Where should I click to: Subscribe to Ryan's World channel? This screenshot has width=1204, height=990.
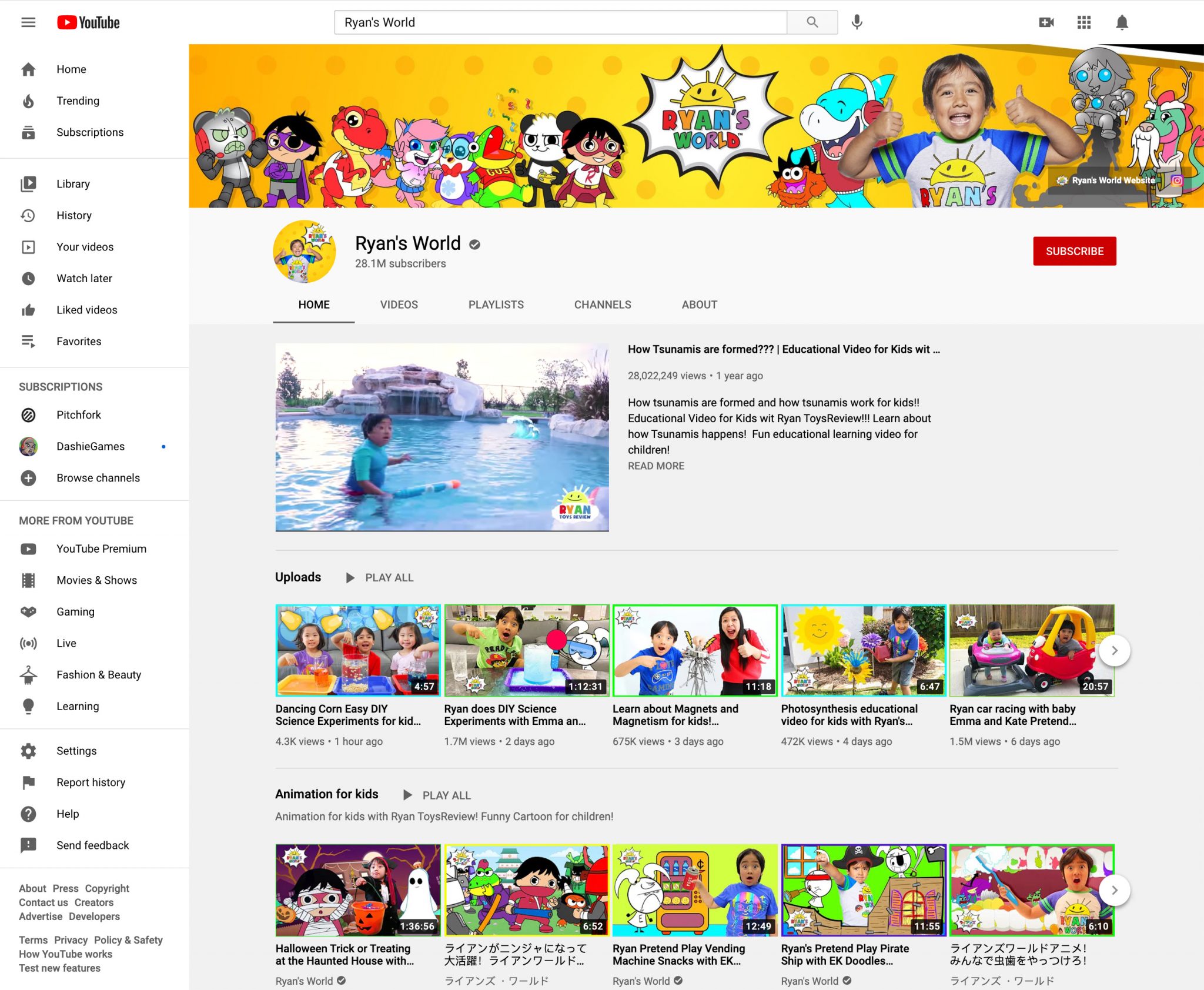pyautogui.click(x=1074, y=251)
